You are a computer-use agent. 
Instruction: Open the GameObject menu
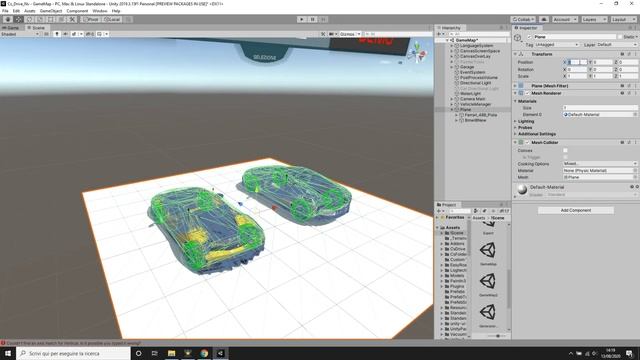51,11
